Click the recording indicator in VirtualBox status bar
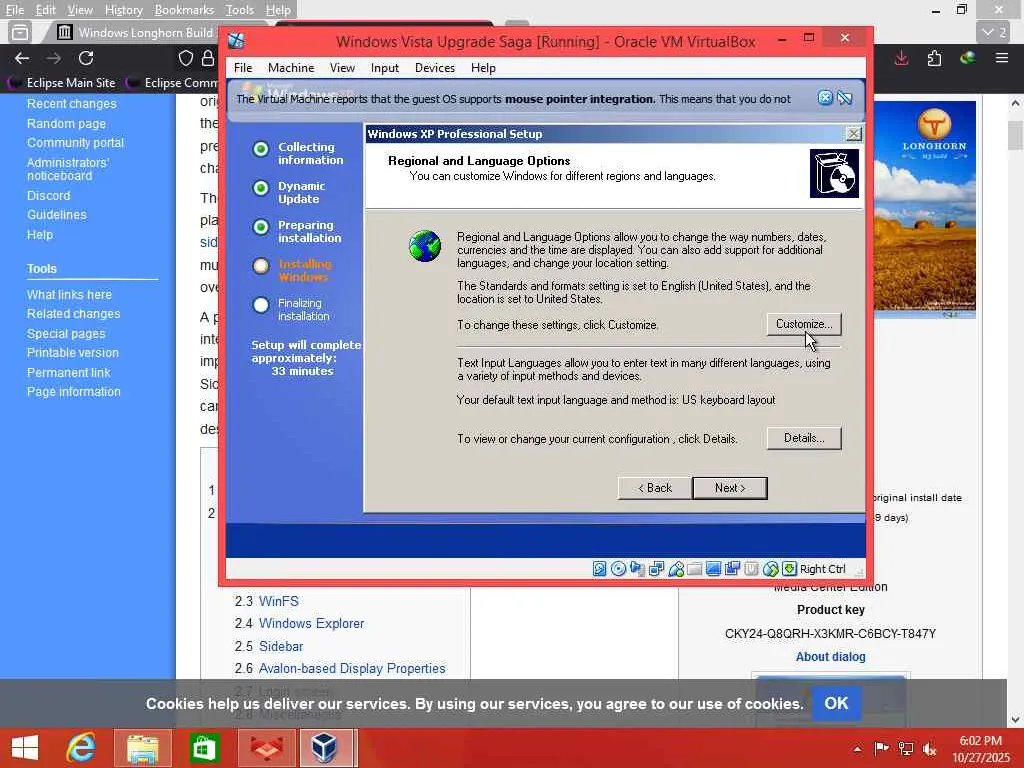Viewport: 1024px width, 768px height. pyautogui.click(x=732, y=569)
